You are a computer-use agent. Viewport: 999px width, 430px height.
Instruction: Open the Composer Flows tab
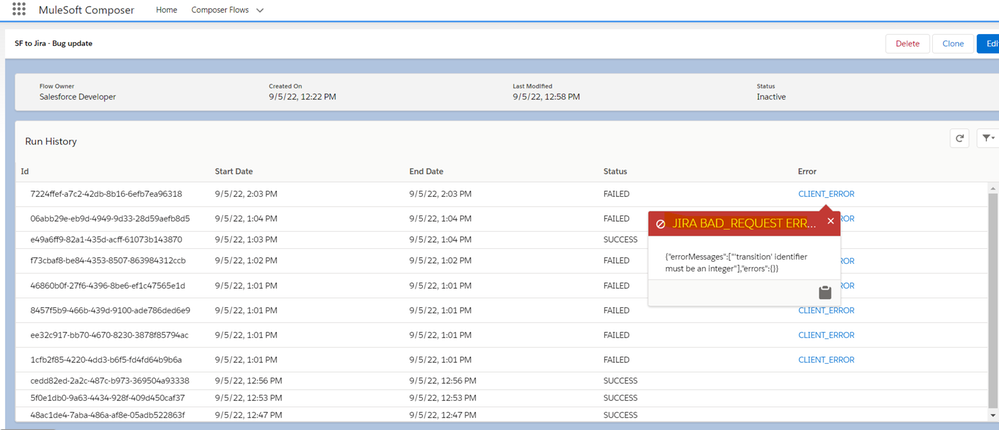(x=220, y=10)
